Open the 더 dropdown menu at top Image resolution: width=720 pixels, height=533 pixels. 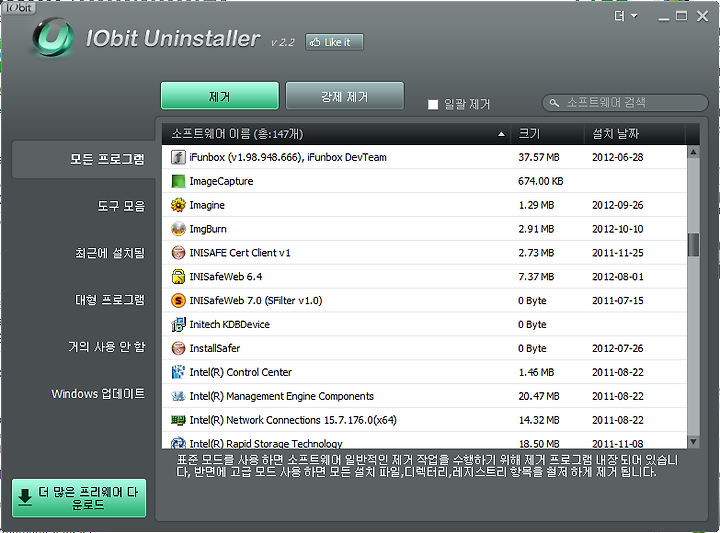point(625,16)
